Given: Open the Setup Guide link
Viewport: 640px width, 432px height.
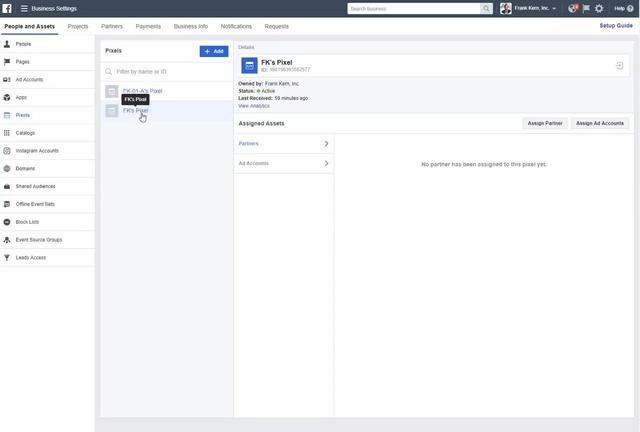Looking at the screenshot, I should (616, 26).
